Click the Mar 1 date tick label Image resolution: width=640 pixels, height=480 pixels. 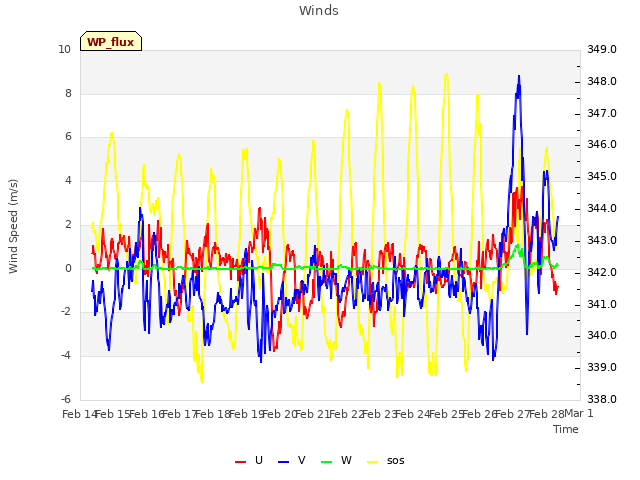point(578,413)
